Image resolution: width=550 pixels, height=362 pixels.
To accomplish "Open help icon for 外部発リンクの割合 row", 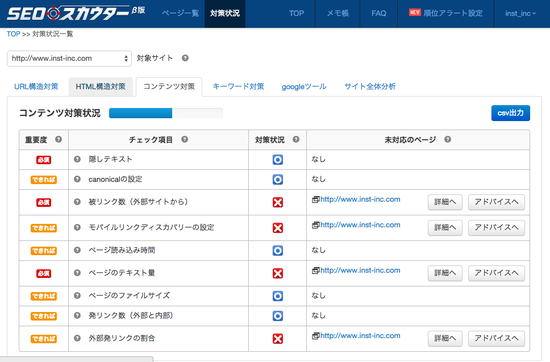I will point(77,338).
